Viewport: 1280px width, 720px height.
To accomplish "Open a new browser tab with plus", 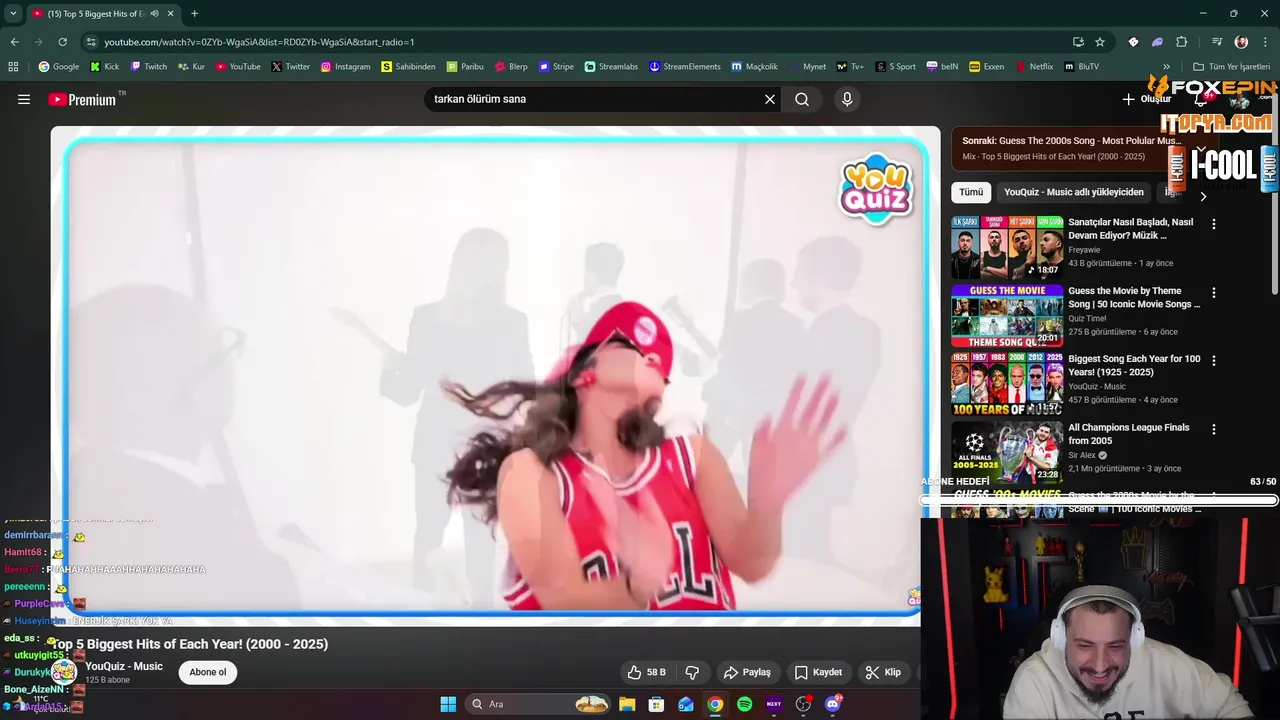I will tap(194, 14).
